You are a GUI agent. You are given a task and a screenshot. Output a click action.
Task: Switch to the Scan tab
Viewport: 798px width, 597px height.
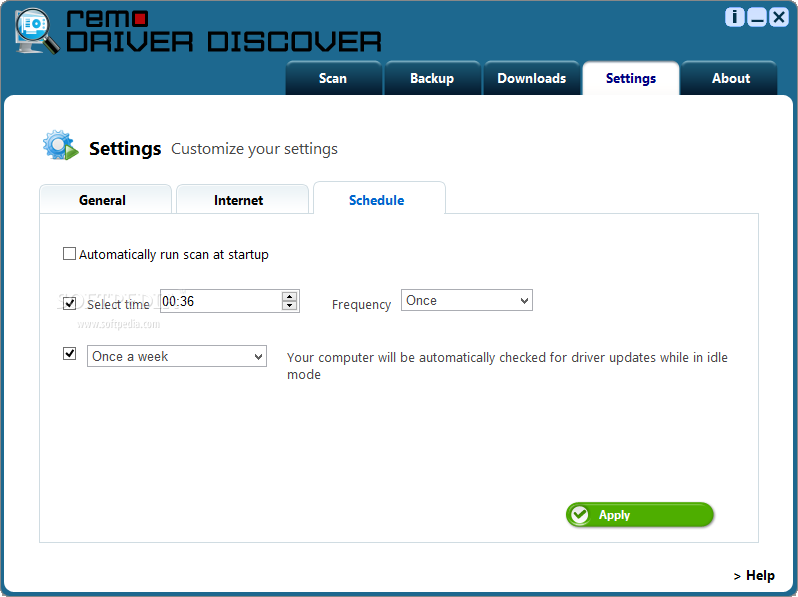(333, 78)
